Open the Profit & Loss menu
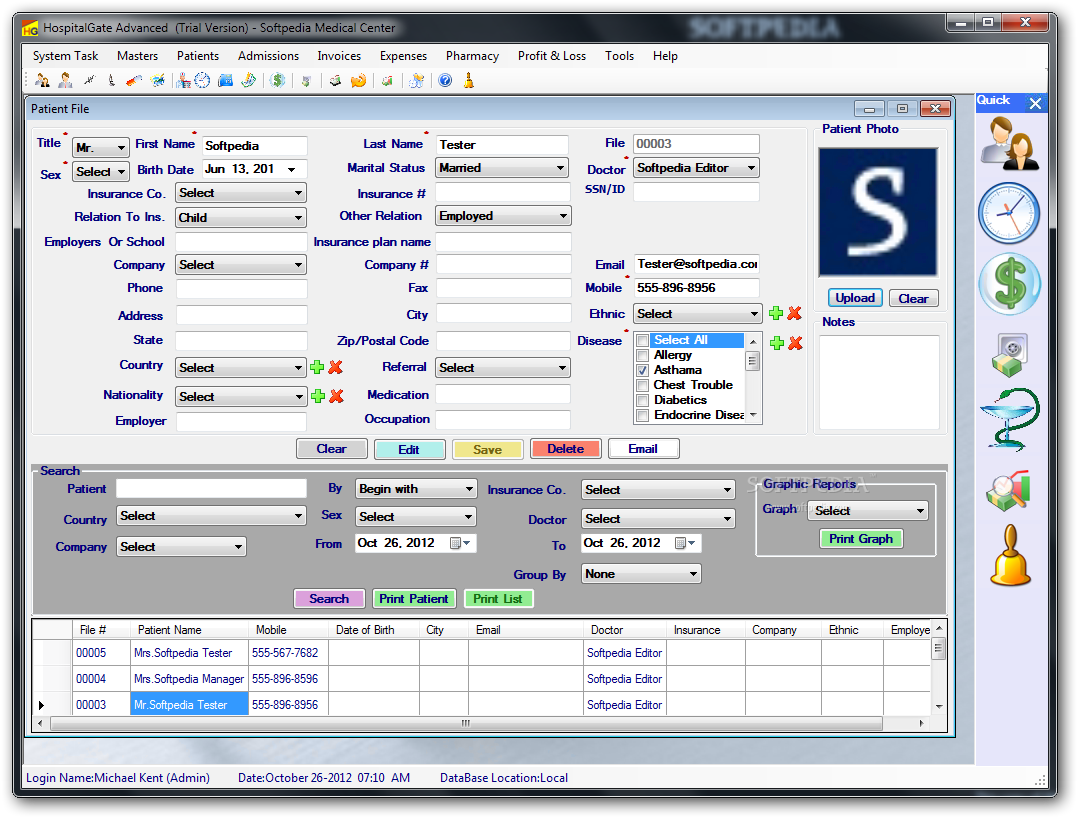The width and height of the screenshot is (1078, 818). [x=552, y=56]
